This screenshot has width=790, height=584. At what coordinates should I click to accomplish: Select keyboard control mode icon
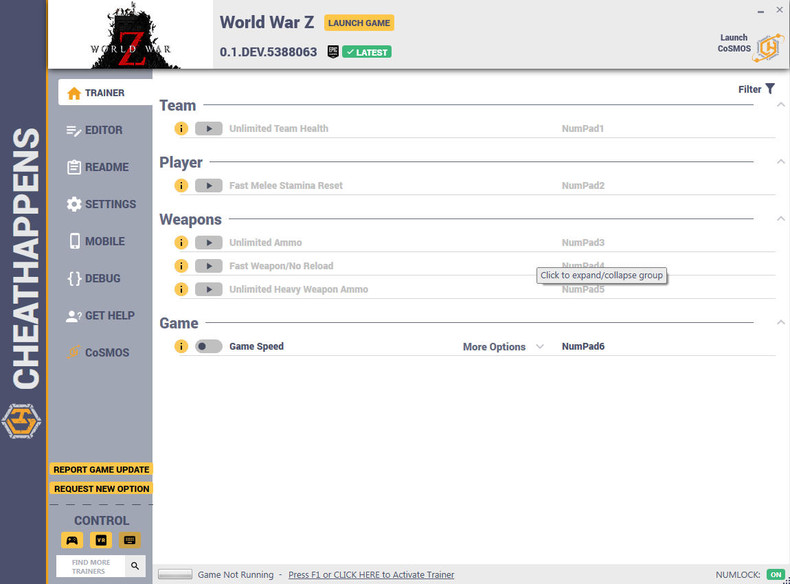click(x=129, y=540)
